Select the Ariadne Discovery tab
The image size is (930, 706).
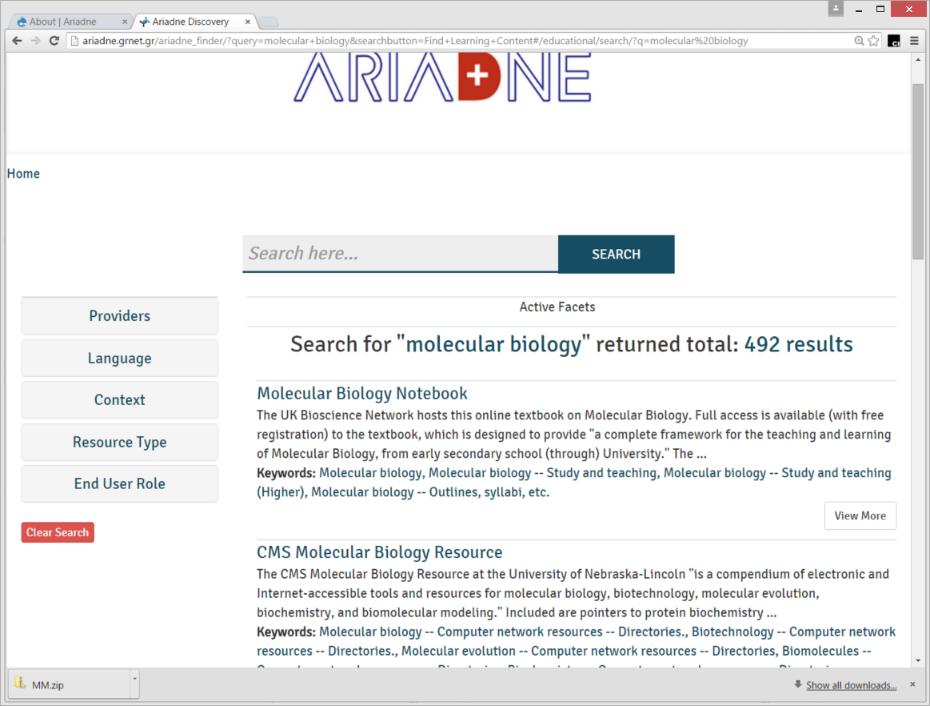click(190, 21)
